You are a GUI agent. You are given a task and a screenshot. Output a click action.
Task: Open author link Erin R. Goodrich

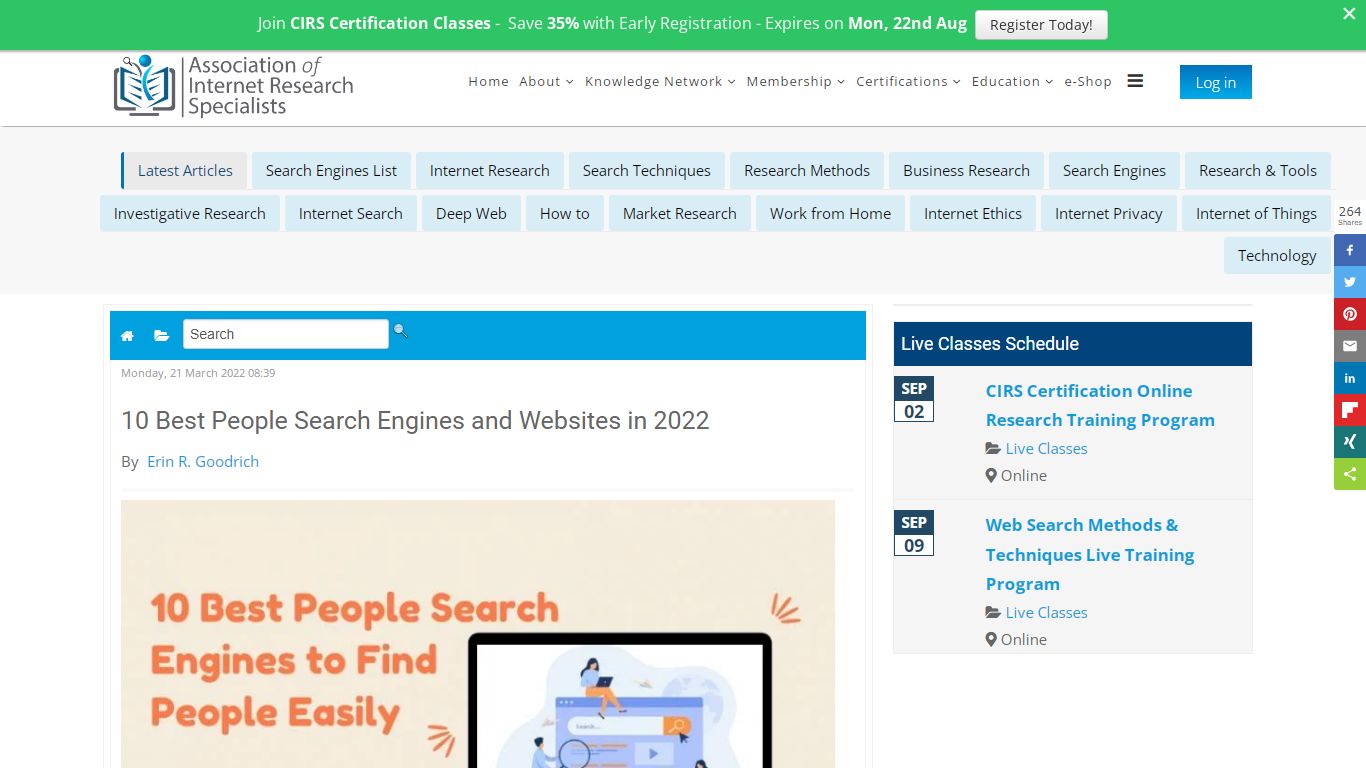tap(203, 462)
